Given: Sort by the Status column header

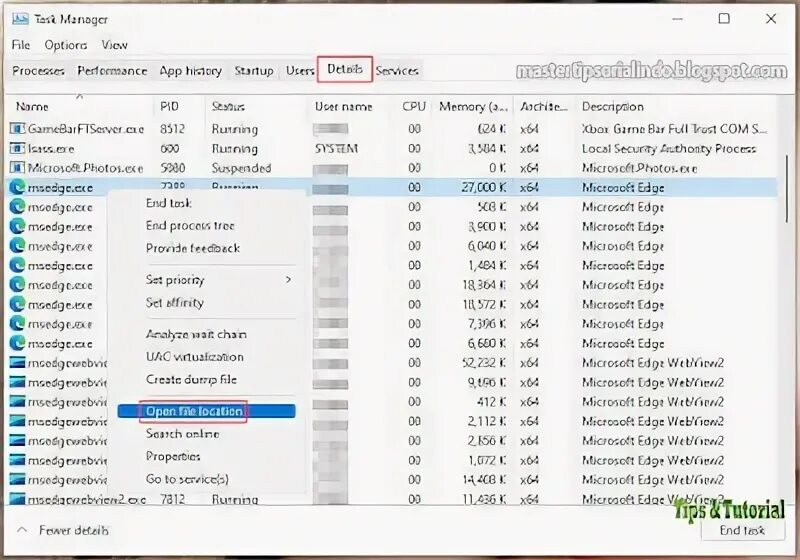Looking at the screenshot, I should [x=229, y=107].
